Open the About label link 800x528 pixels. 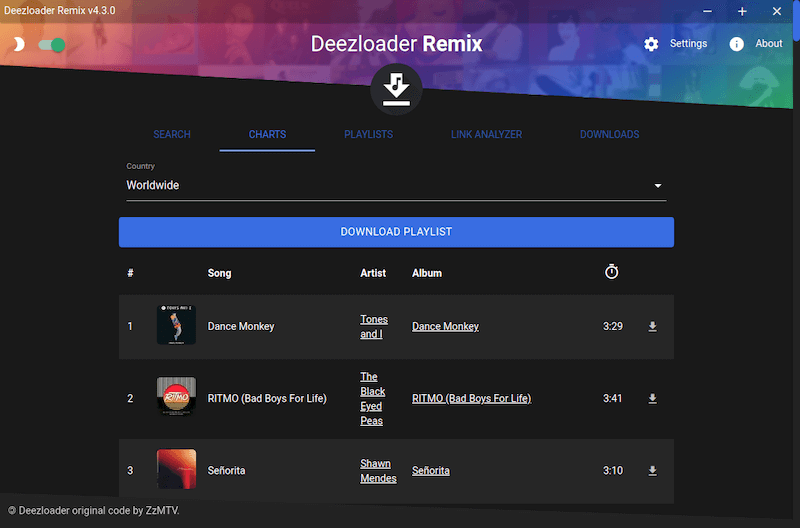click(768, 43)
